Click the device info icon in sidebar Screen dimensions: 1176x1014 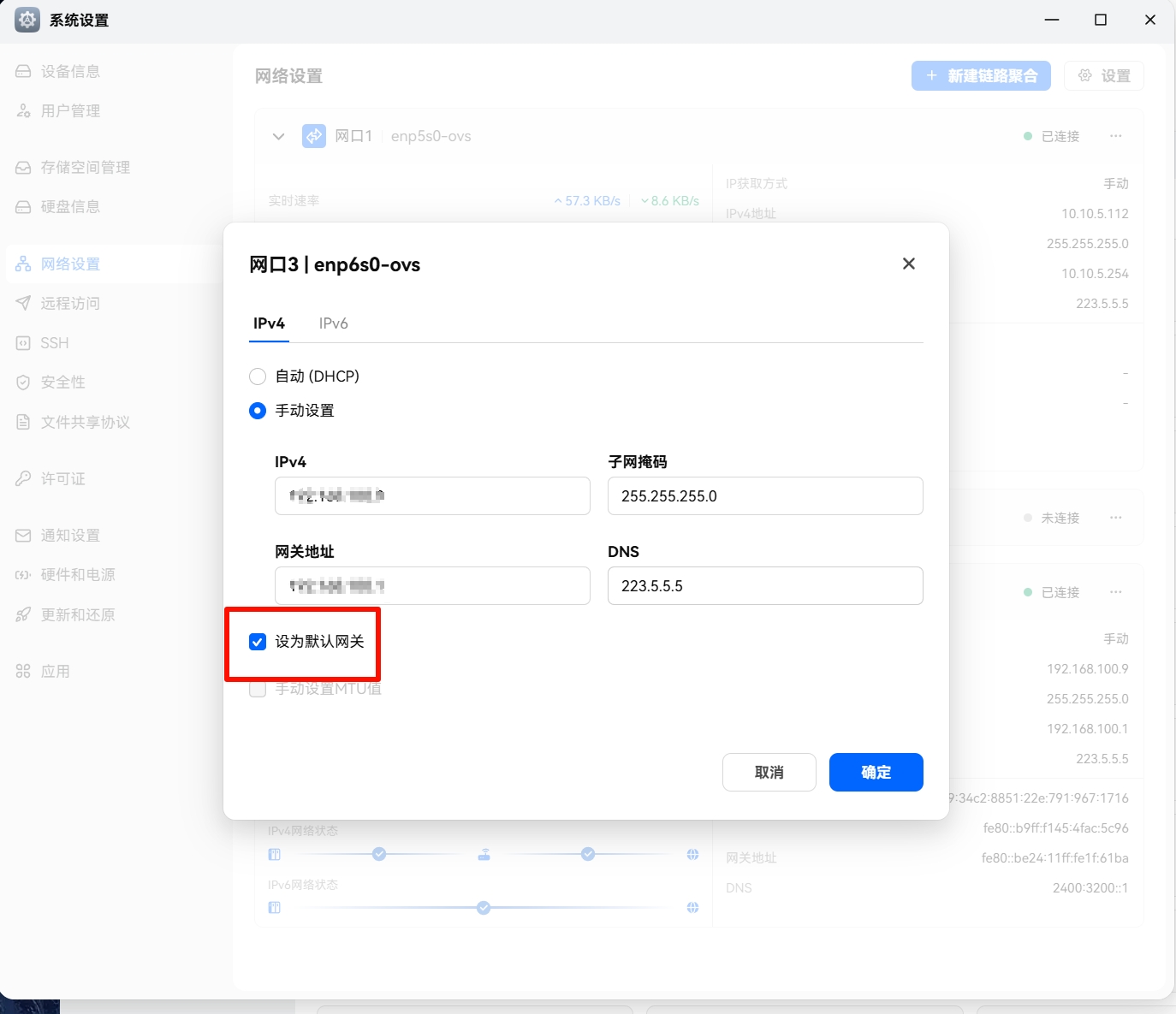click(x=23, y=72)
